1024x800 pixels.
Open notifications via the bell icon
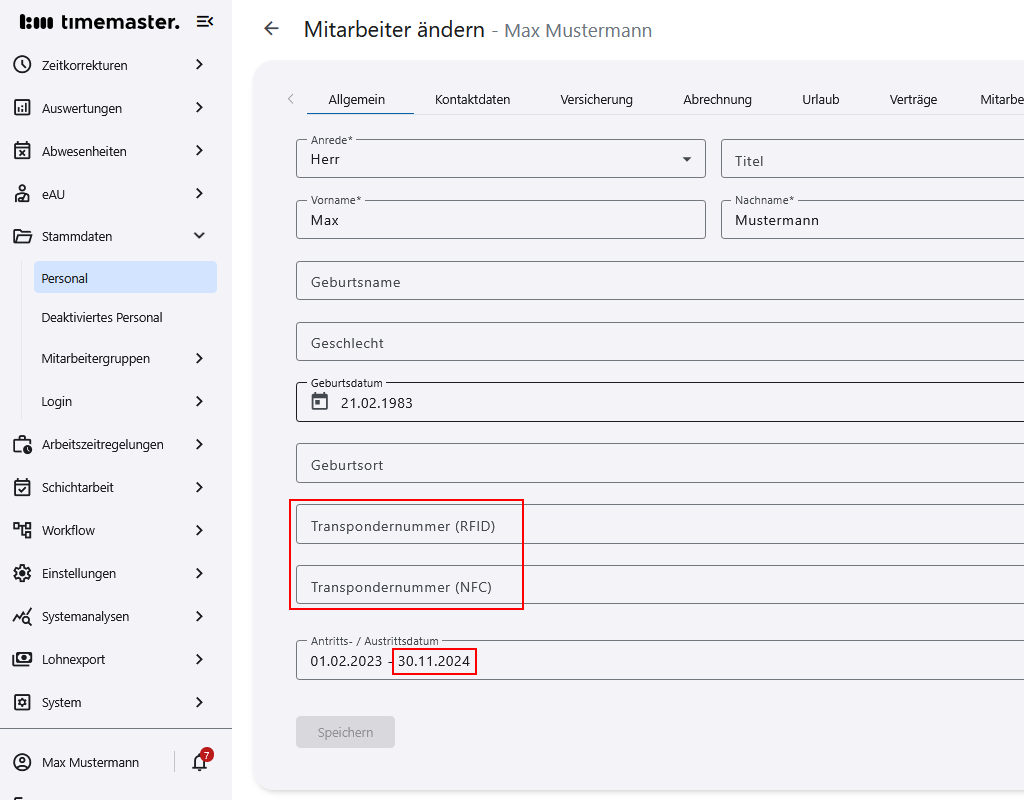pyautogui.click(x=197, y=762)
